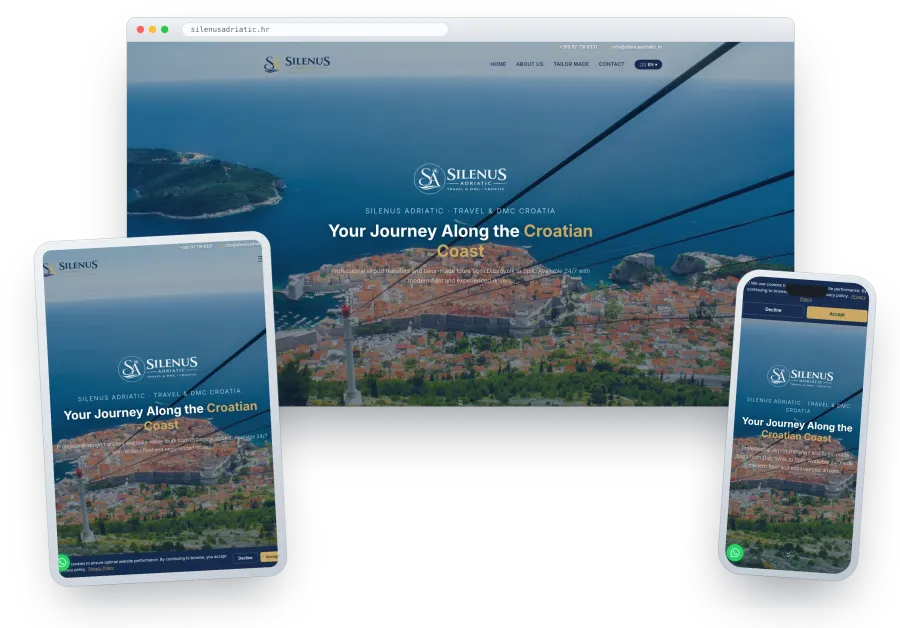900x628 pixels.
Task: Open the hamburger menu on the tablet
Action: (x=260, y=259)
